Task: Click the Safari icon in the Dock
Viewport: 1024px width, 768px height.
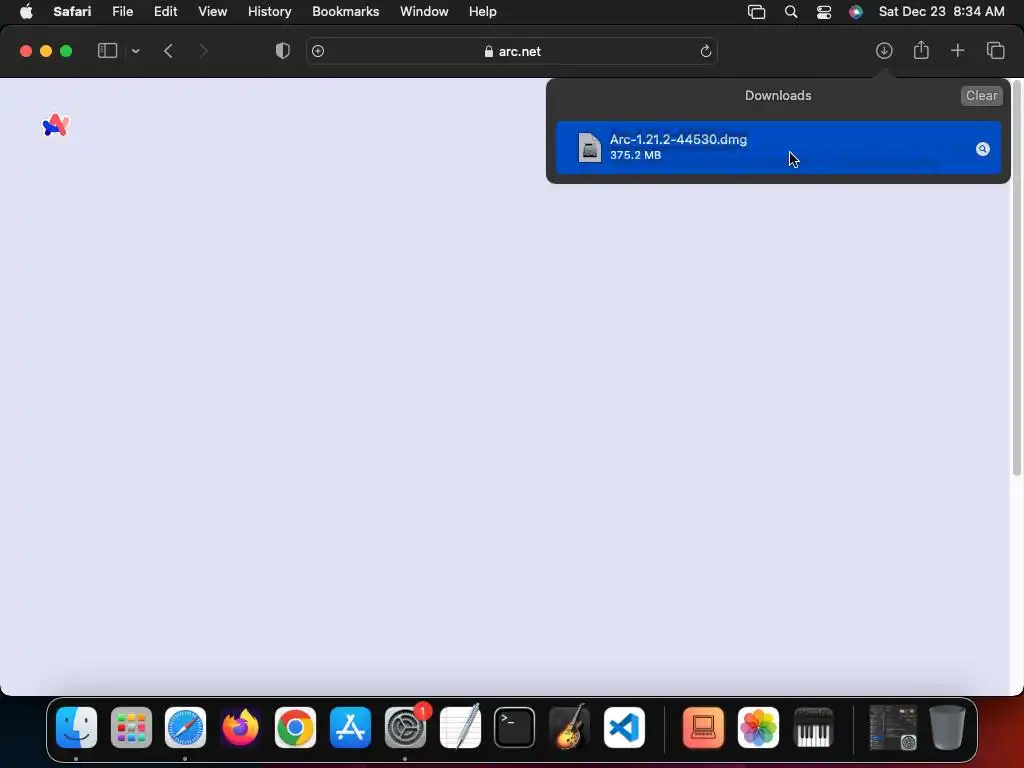Action: tap(185, 728)
